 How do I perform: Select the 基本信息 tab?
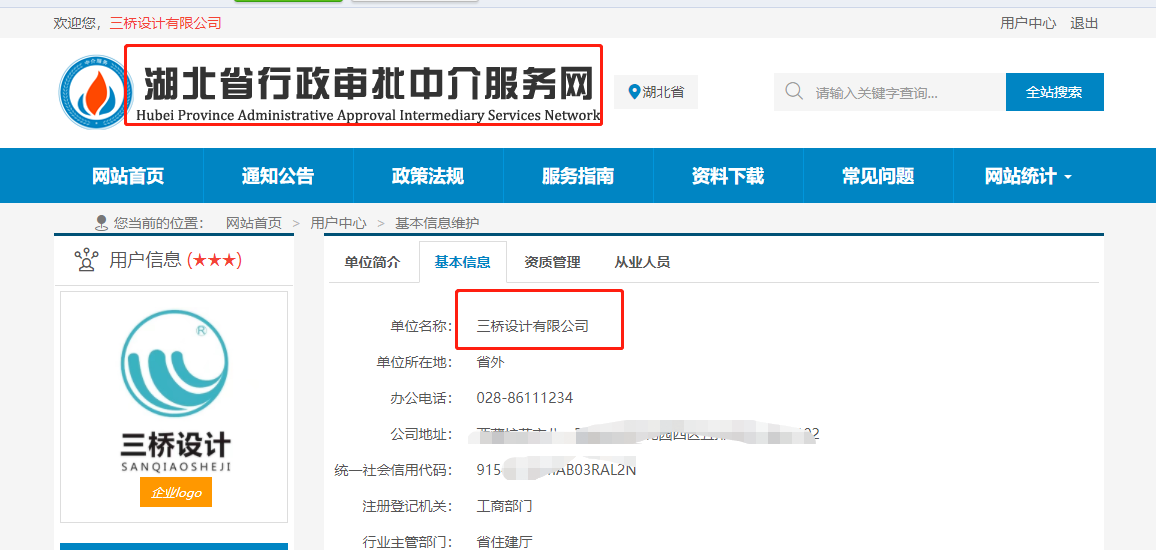tap(462, 262)
